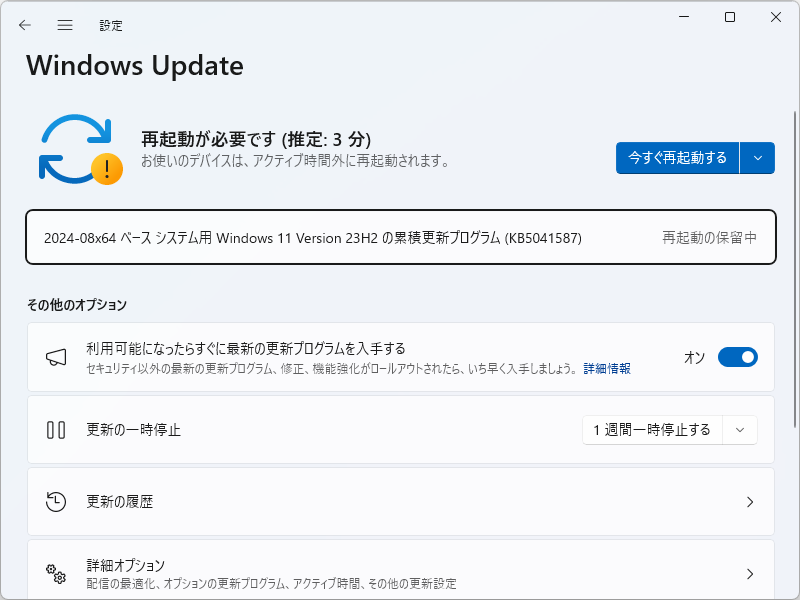This screenshot has width=800, height=600.
Task: Click the gear icon next to 詳細オプション
Action: tap(56, 574)
